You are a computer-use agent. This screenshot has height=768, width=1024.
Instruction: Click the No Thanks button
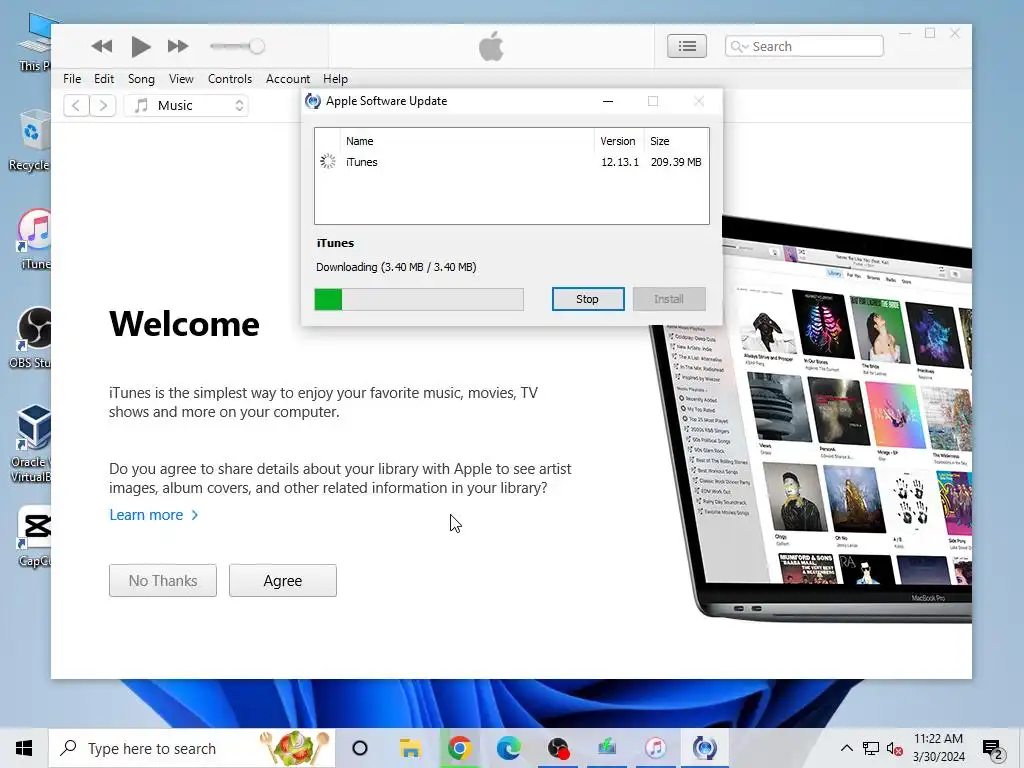click(163, 581)
